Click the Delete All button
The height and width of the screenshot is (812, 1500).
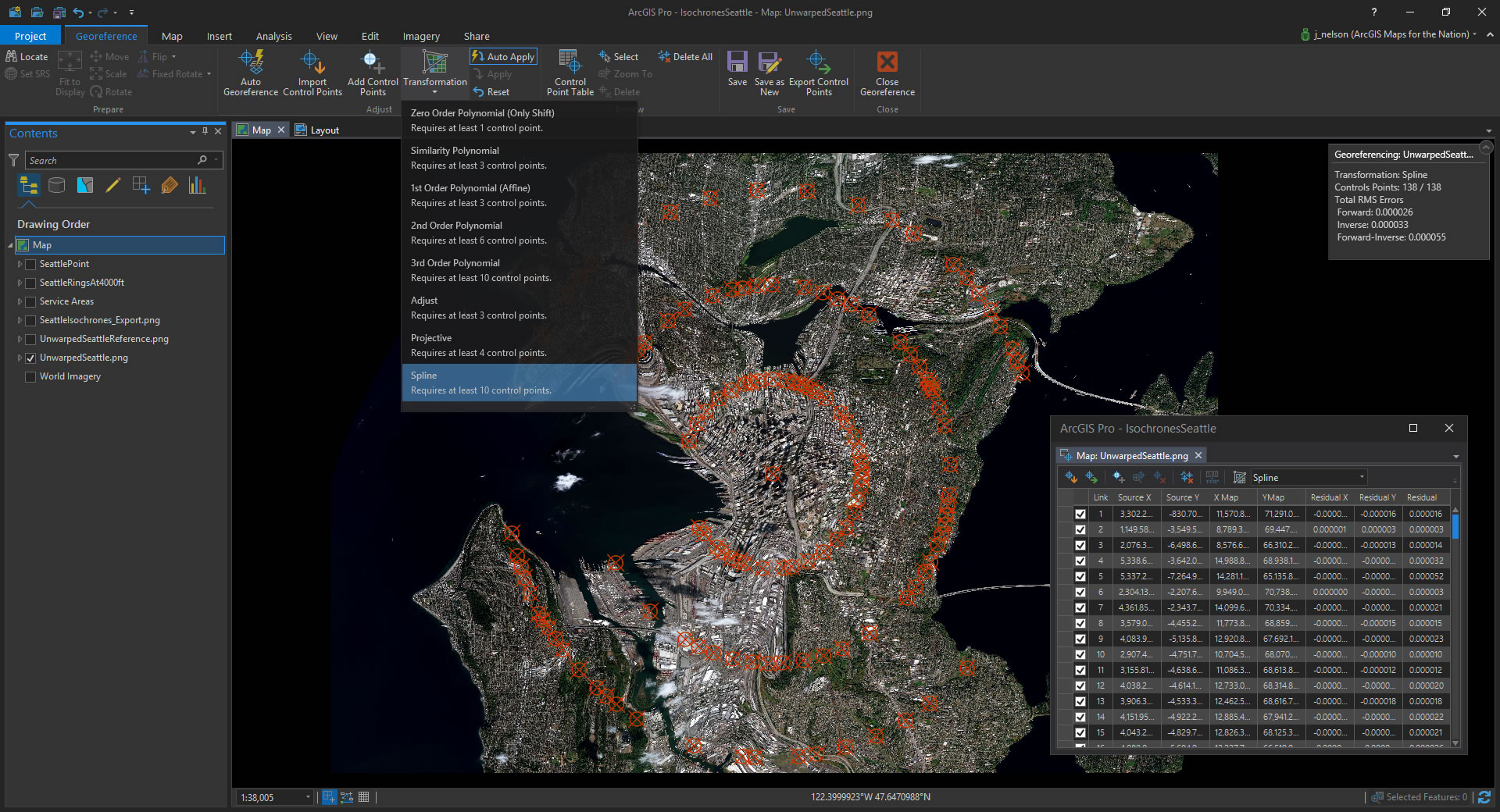click(685, 57)
